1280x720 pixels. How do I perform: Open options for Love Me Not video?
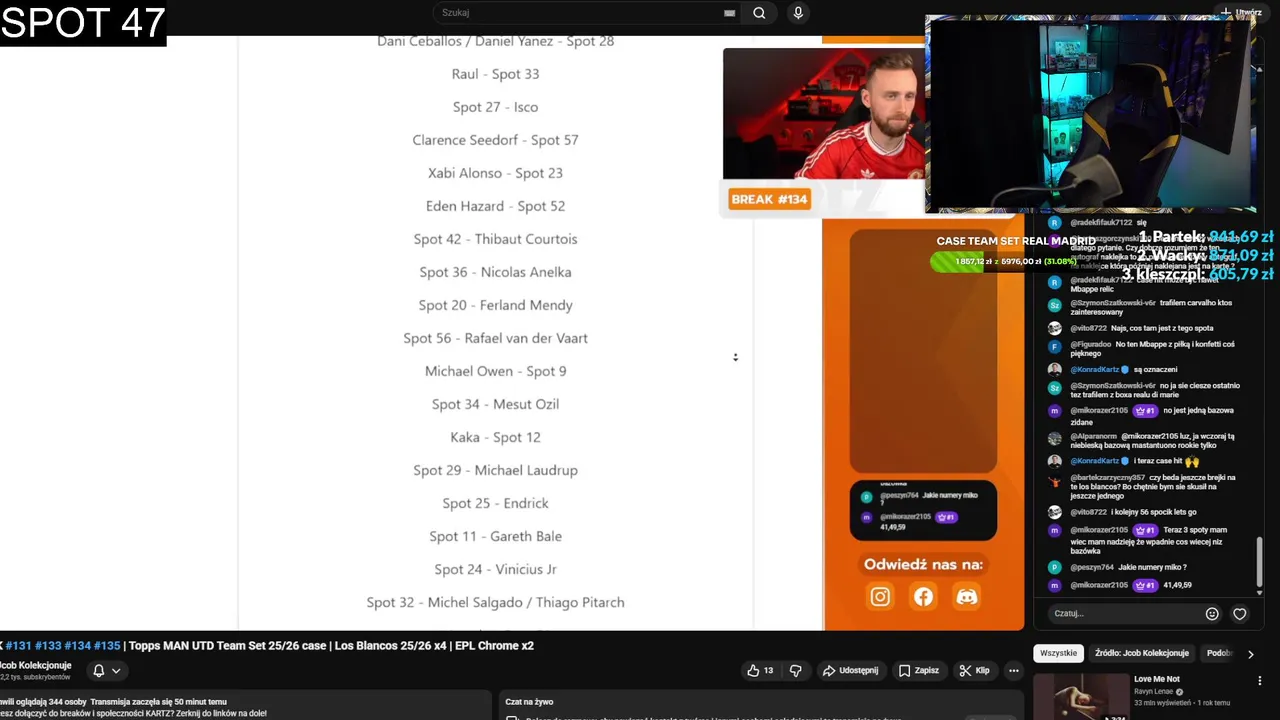[1259, 680]
